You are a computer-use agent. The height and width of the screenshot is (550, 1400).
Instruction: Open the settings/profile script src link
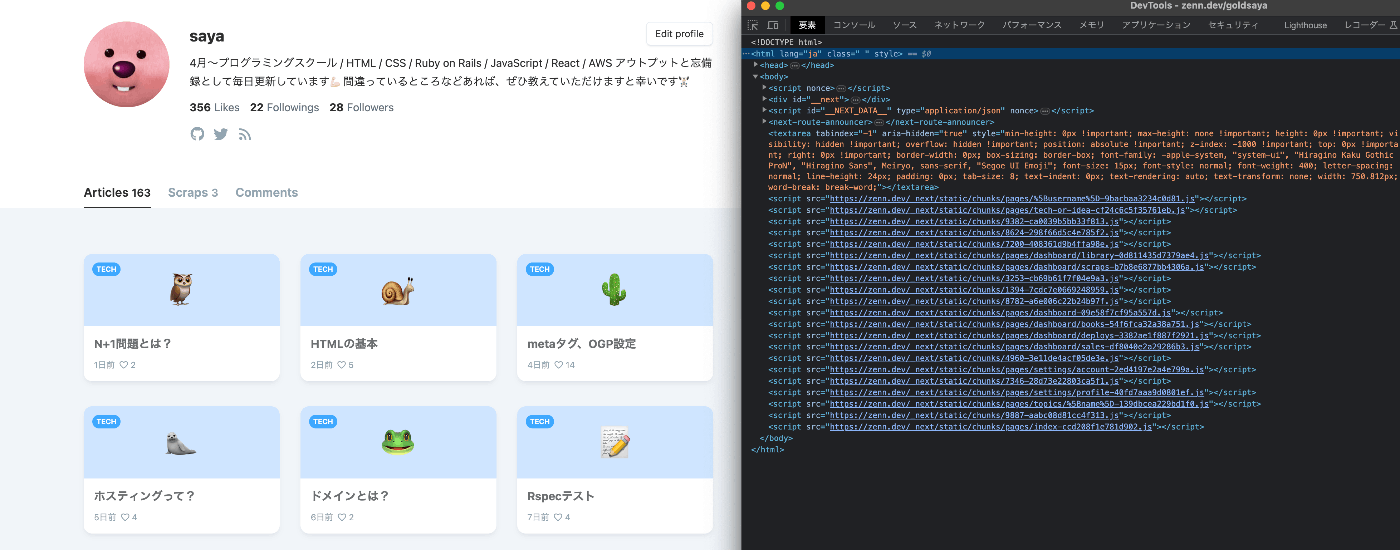click(1016, 392)
